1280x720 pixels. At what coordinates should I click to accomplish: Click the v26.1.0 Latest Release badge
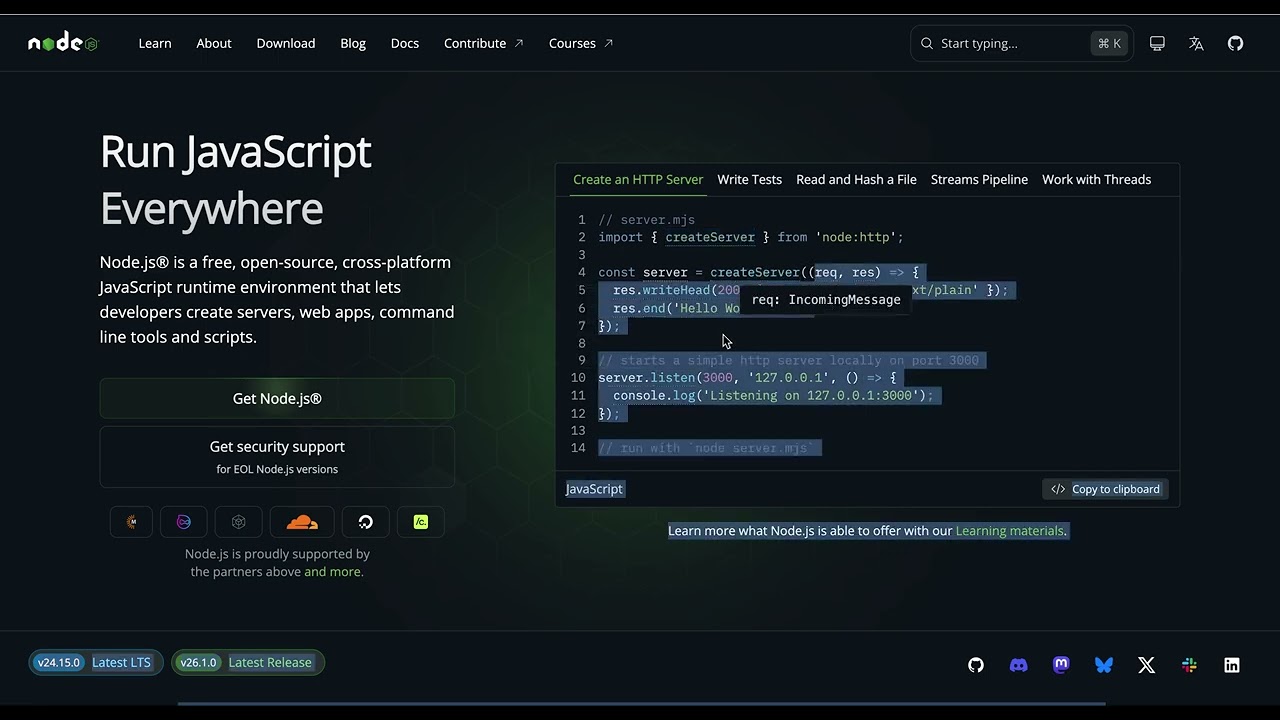point(248,662)
